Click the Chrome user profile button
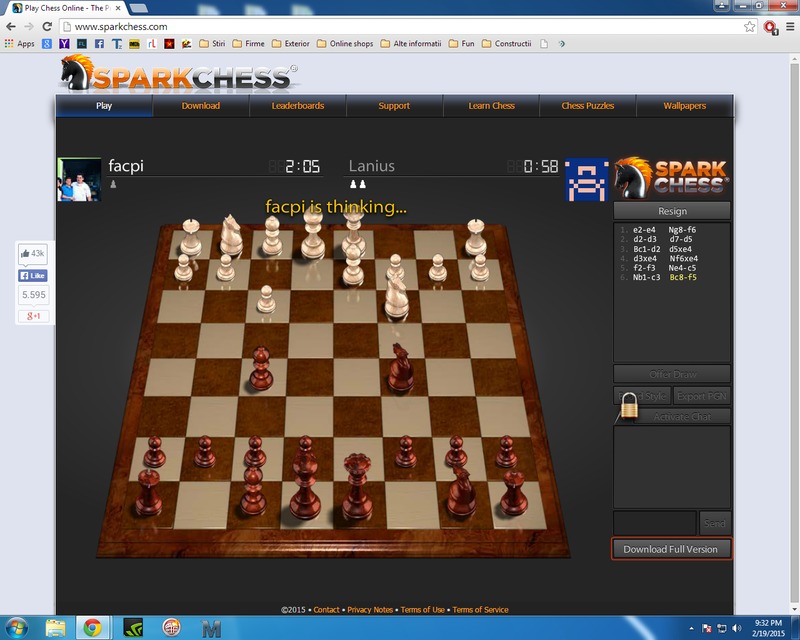The height and width of the screenshot is (640, 800). (721, 5)
